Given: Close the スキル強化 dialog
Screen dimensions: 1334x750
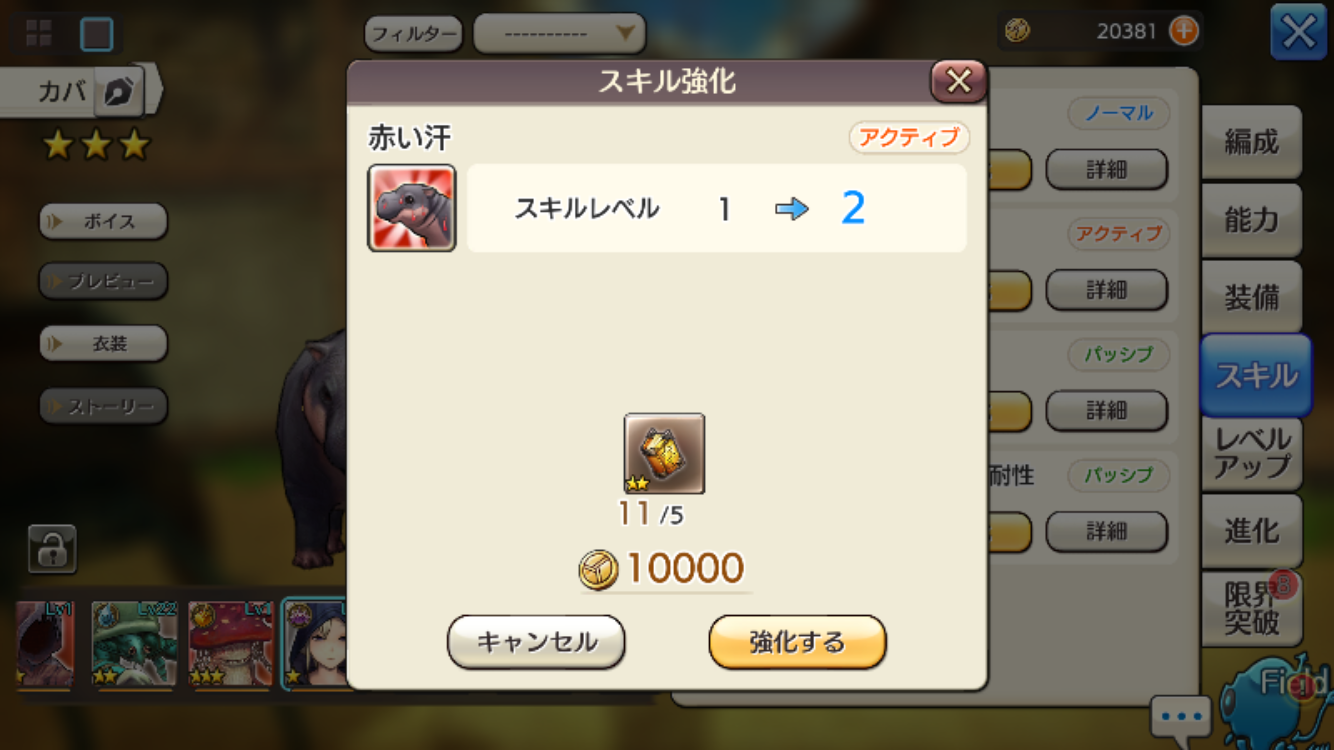Looking at the screenshot, I should tap(958, 81).
